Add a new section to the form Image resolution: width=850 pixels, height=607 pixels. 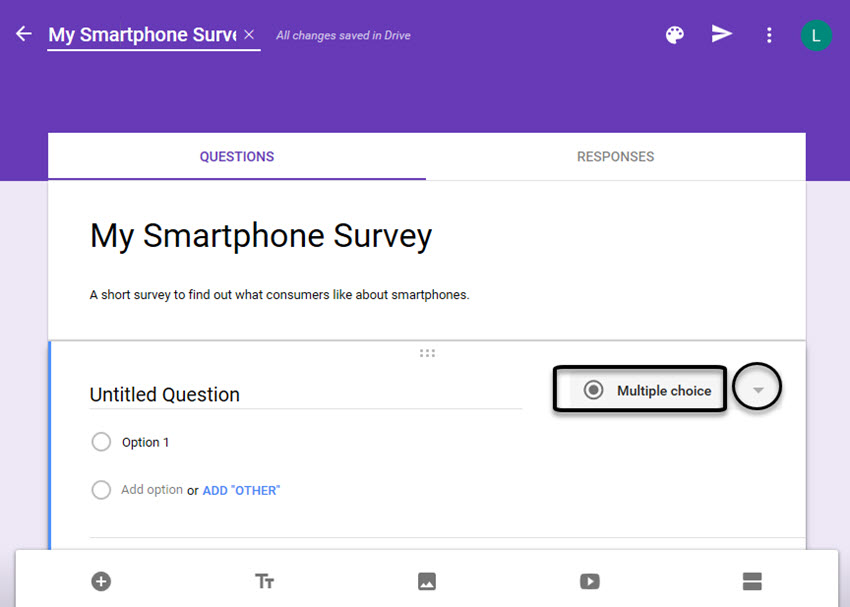(752, 581)
